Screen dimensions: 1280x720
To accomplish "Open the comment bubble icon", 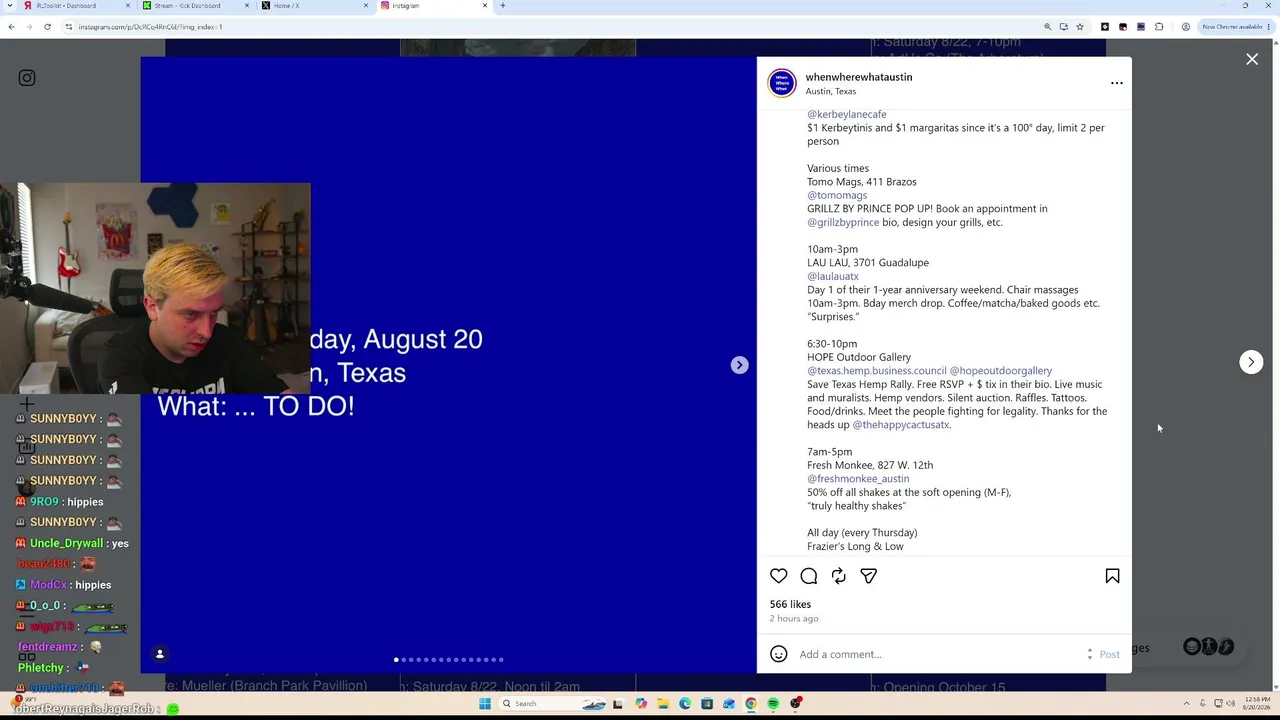I will [809, 576].
